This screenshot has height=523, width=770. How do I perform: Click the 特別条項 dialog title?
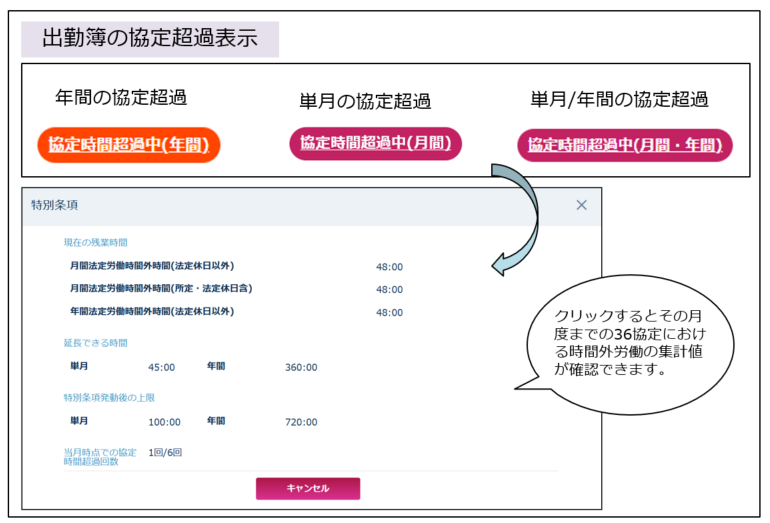click(x=55, y=205)
